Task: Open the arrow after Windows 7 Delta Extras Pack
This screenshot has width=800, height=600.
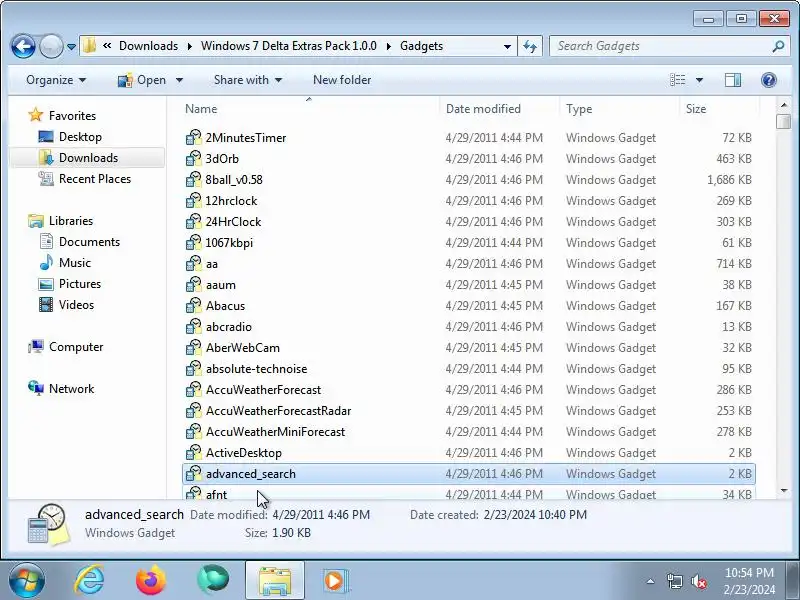Action: pos(389,46)
